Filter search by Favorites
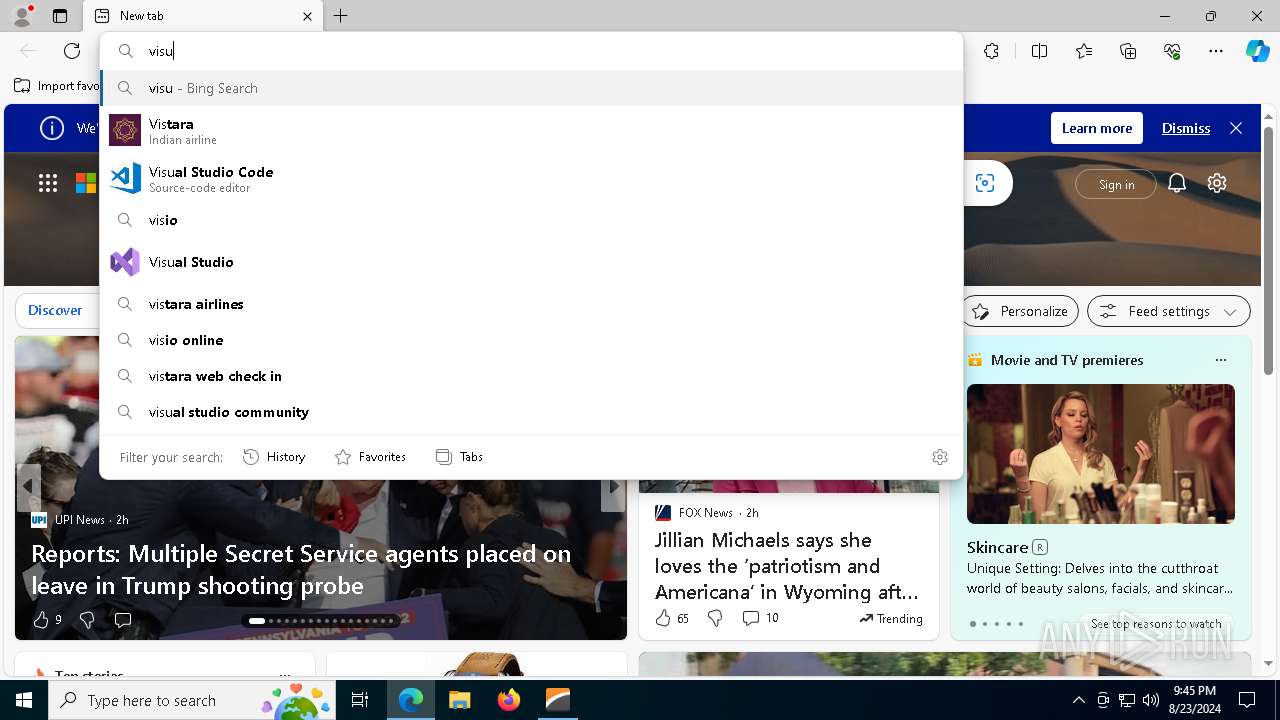 coord(370,457)
